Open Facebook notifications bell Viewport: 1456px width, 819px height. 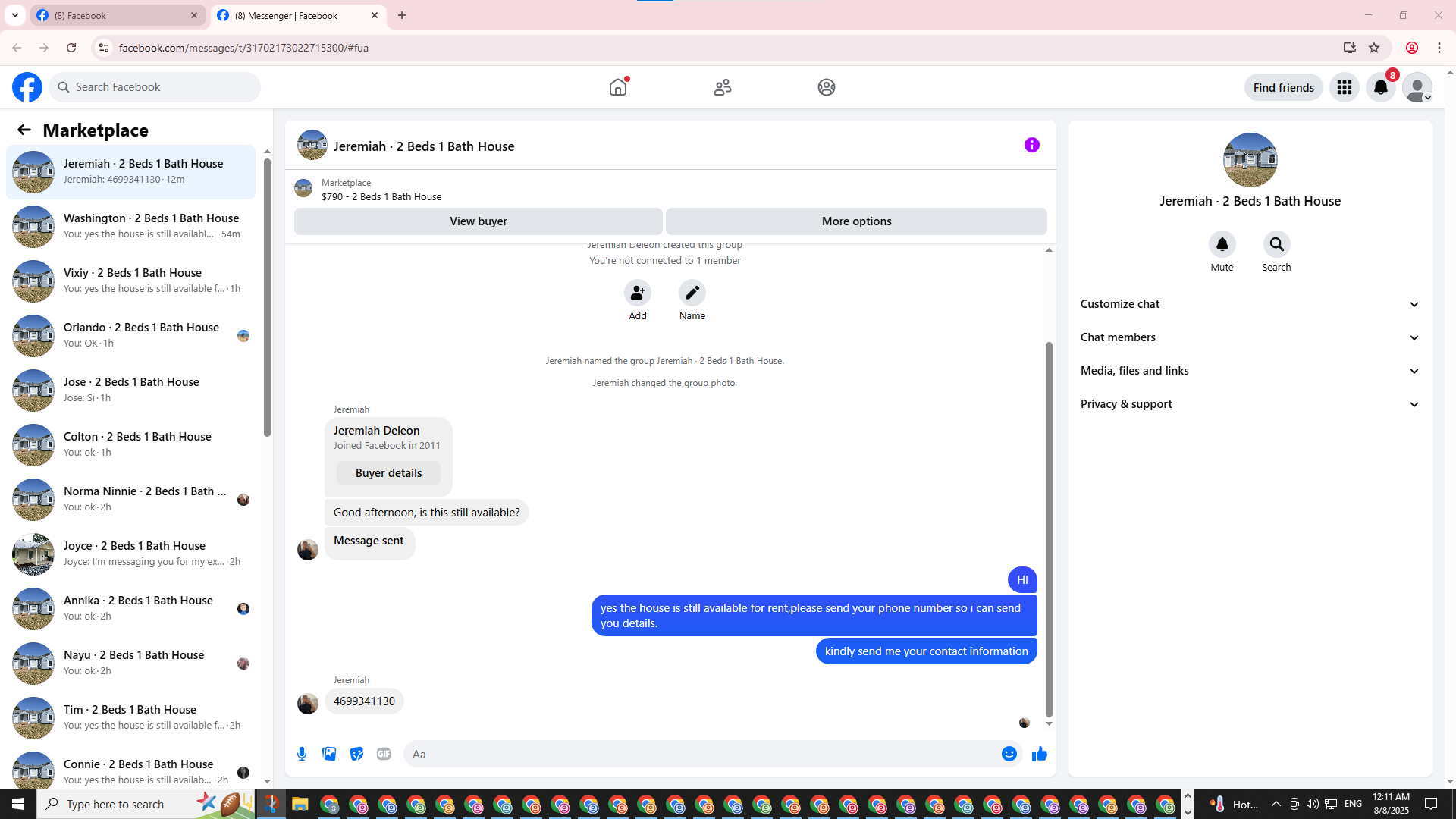[x=1380, y=87]
